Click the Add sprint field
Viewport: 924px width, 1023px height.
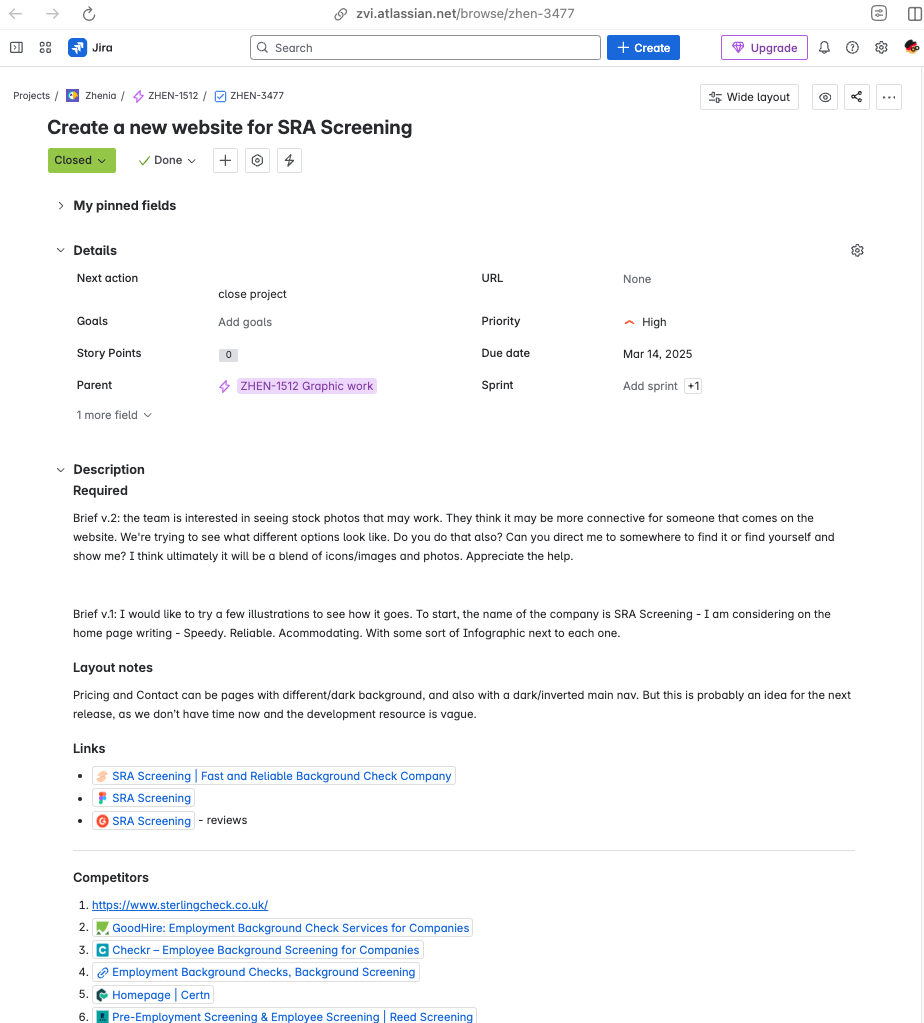(650, 386)
